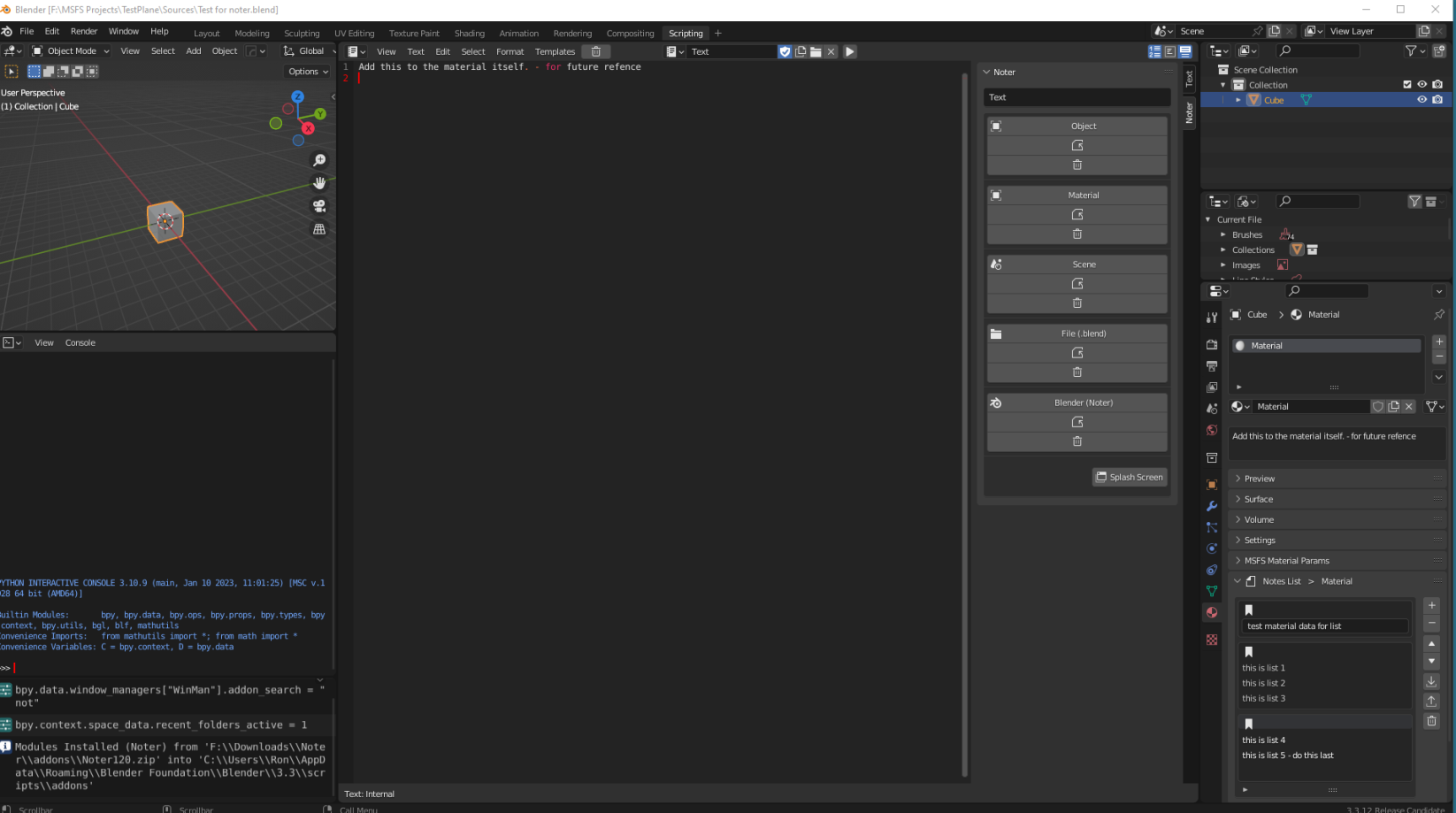This screenshot has height=813, width=1456.
Task: Click the red X axis on navigation gizmo
Action: tap(308, 129)
